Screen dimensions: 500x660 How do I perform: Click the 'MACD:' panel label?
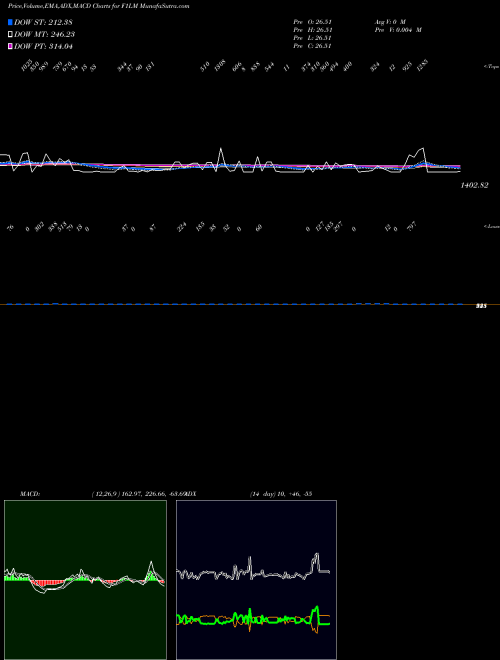click(x=30, y=494)
